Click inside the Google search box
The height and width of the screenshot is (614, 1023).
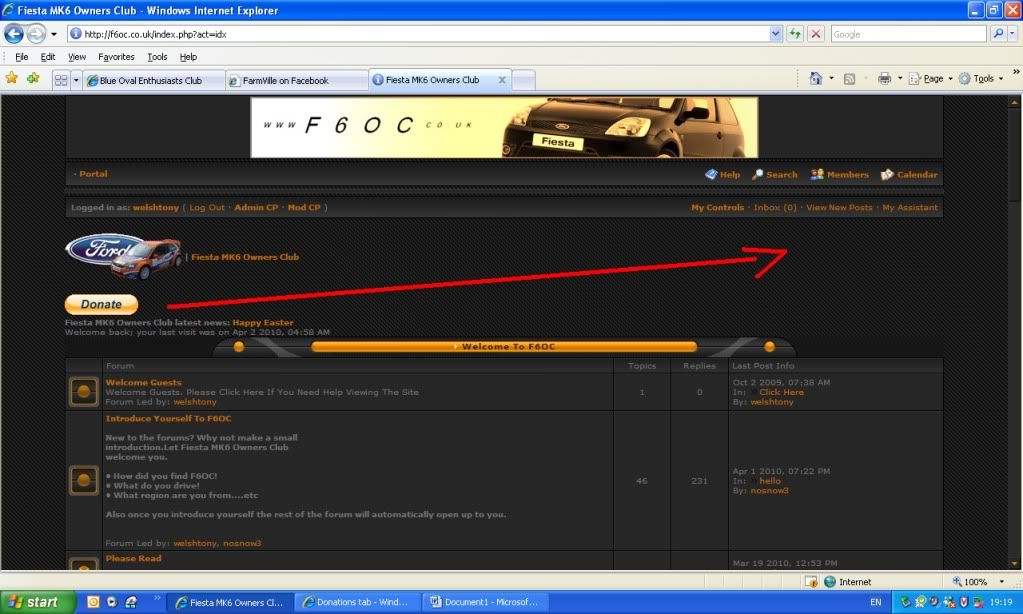click(x=907, y=34)
